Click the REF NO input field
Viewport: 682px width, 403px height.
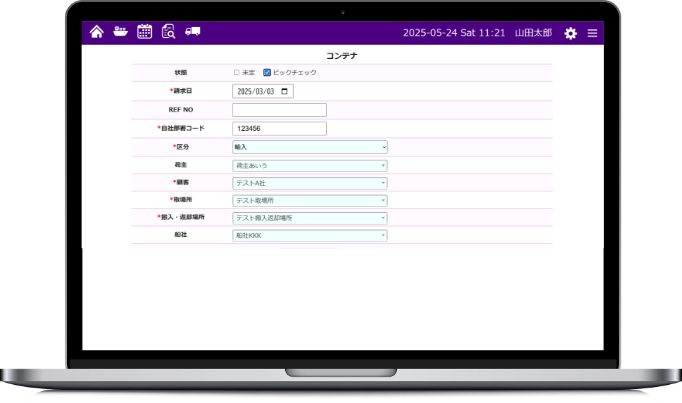coord(279,110)
